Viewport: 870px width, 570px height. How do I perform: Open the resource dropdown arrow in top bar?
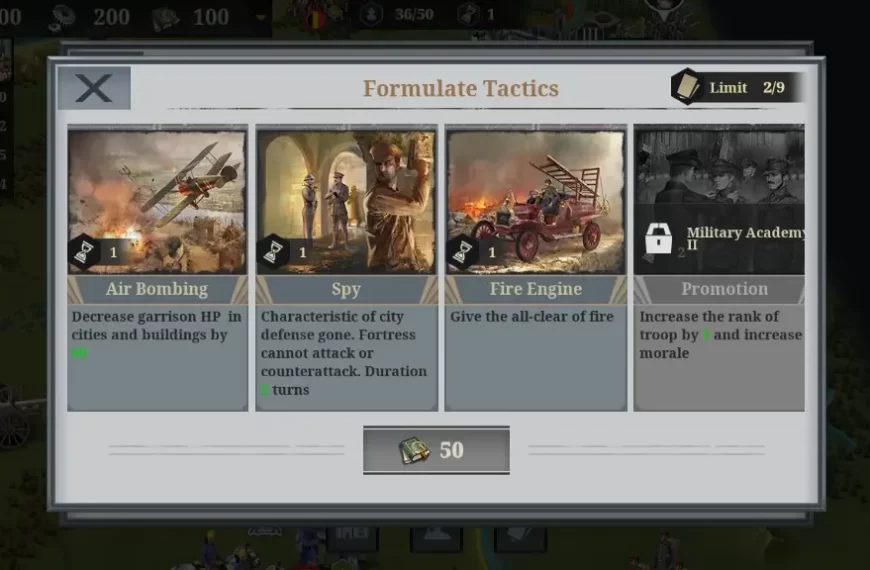coord(261,18)
